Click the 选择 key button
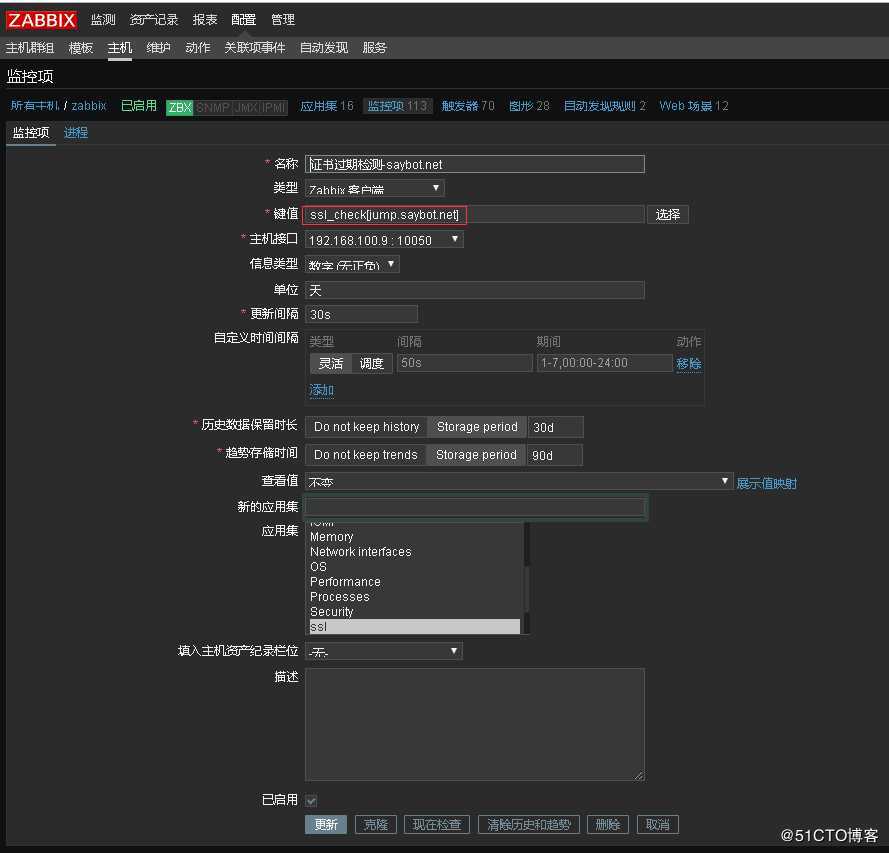 (x=667, y=215)
